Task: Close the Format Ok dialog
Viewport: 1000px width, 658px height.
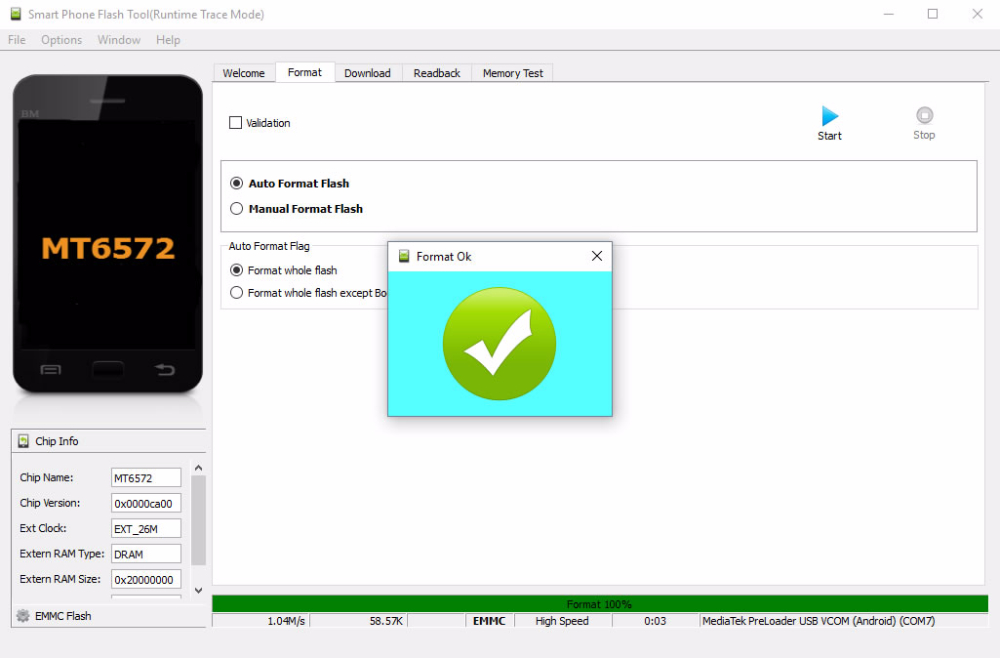Action: click(596, 256)
